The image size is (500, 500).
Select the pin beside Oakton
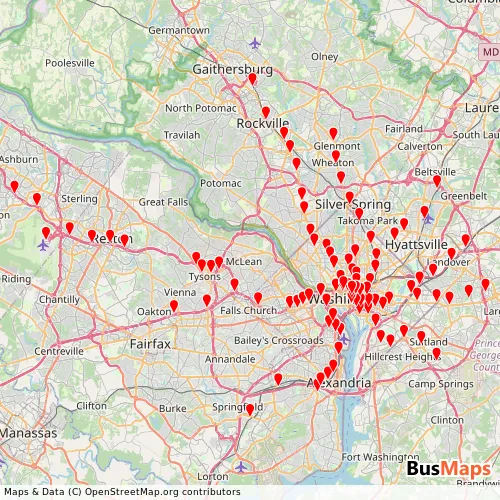click(x=174, y=306)
